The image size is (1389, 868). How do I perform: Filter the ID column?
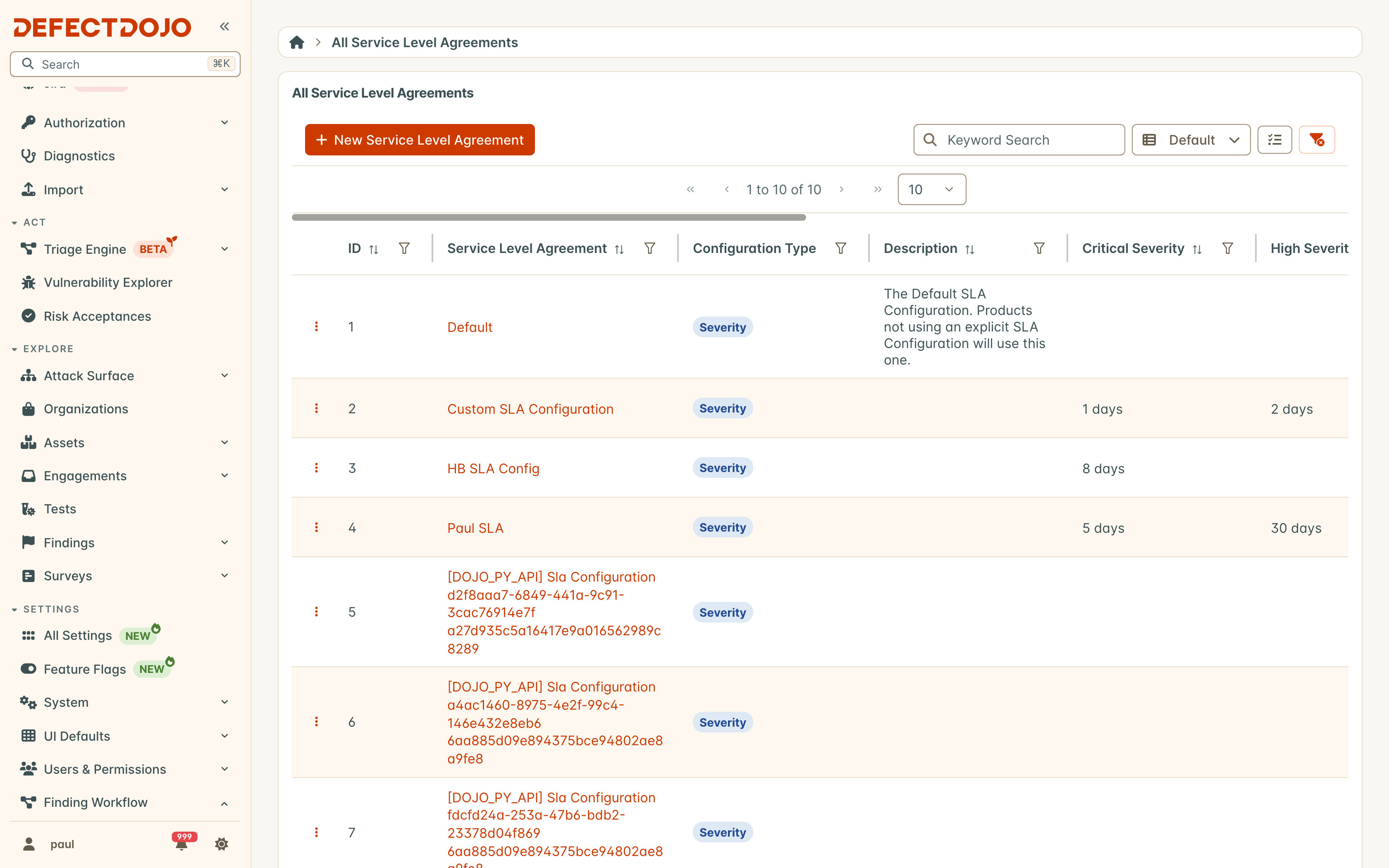[x=404, y=248]
